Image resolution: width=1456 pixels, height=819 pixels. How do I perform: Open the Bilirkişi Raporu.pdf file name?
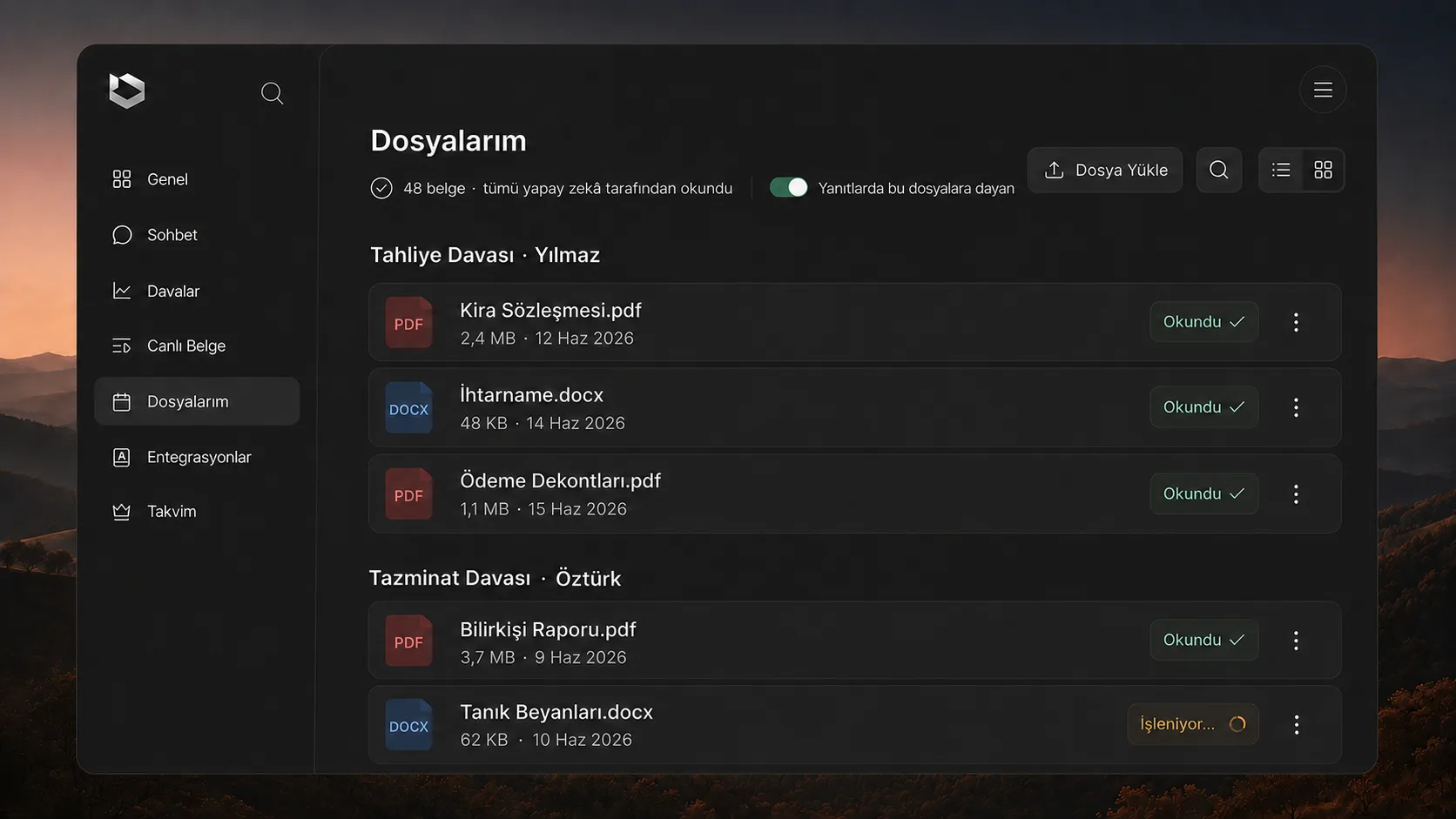click(548, 629)
